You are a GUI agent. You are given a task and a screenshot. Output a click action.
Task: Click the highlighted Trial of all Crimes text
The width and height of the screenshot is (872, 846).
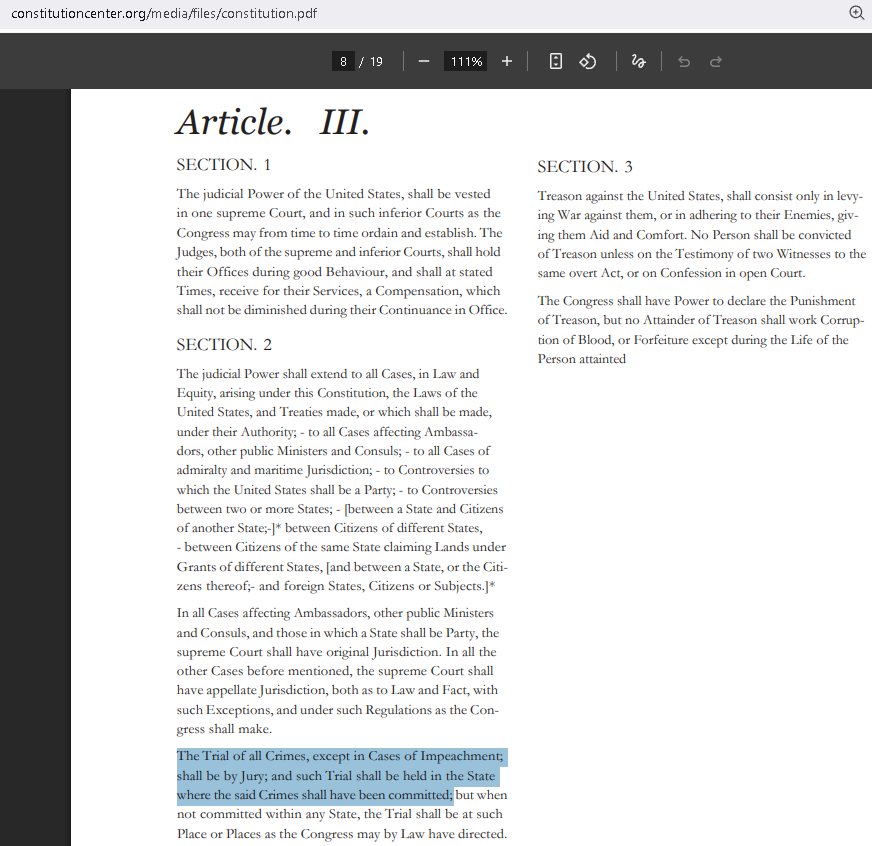click(x=341, y=776)
